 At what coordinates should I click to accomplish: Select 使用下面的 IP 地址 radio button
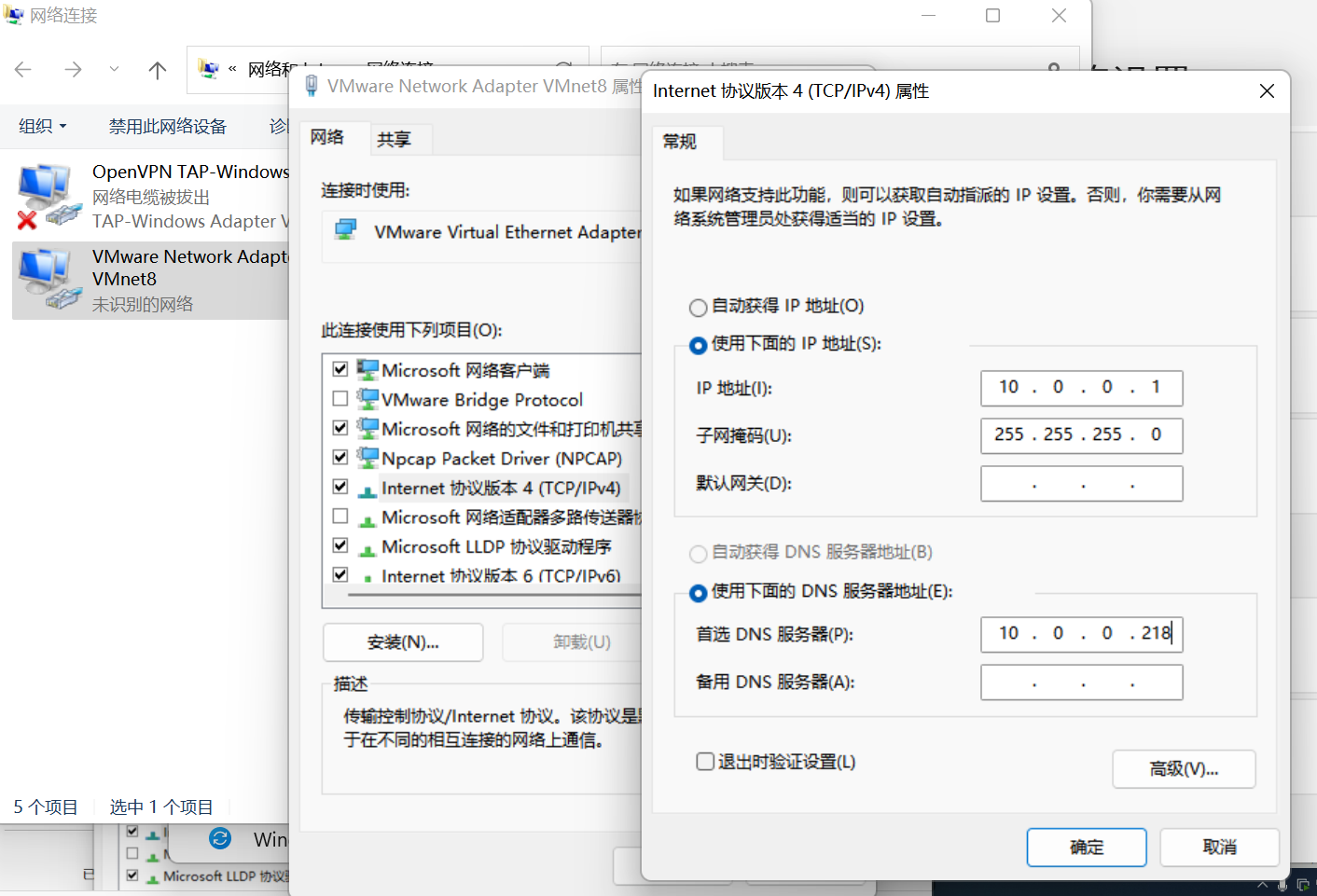(698, 345)
